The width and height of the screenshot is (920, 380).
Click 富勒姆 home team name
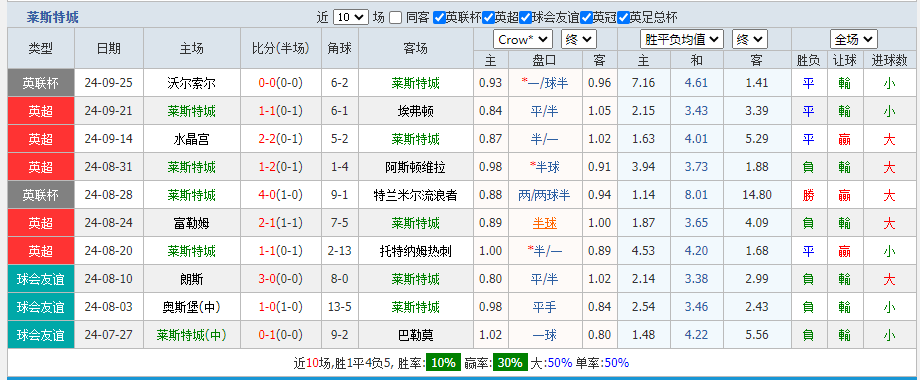[x=191, y=223]
